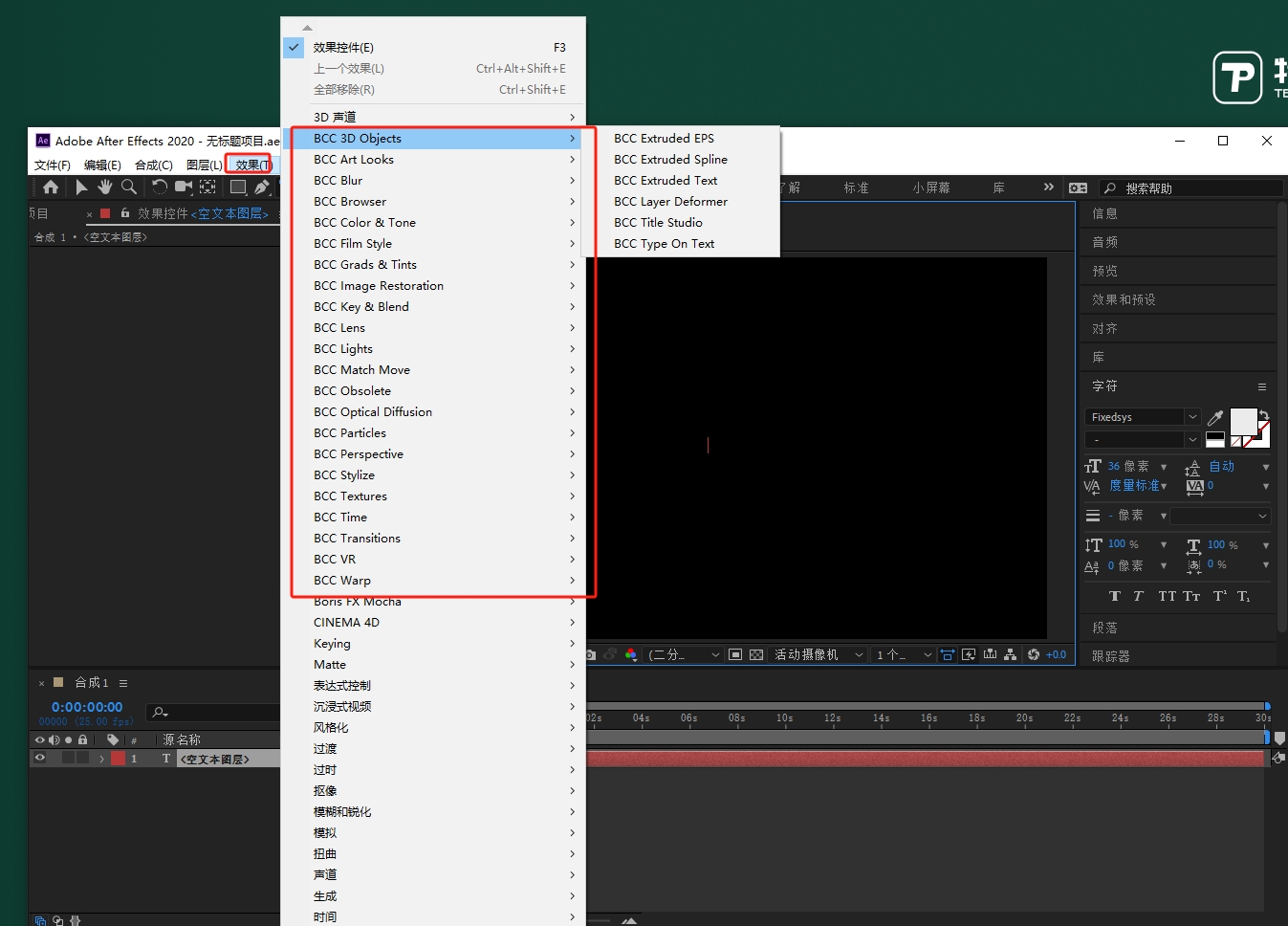Open the 自动 leading dropdown arrow
Viewport: 1288px width, 926px height.
1265,467
